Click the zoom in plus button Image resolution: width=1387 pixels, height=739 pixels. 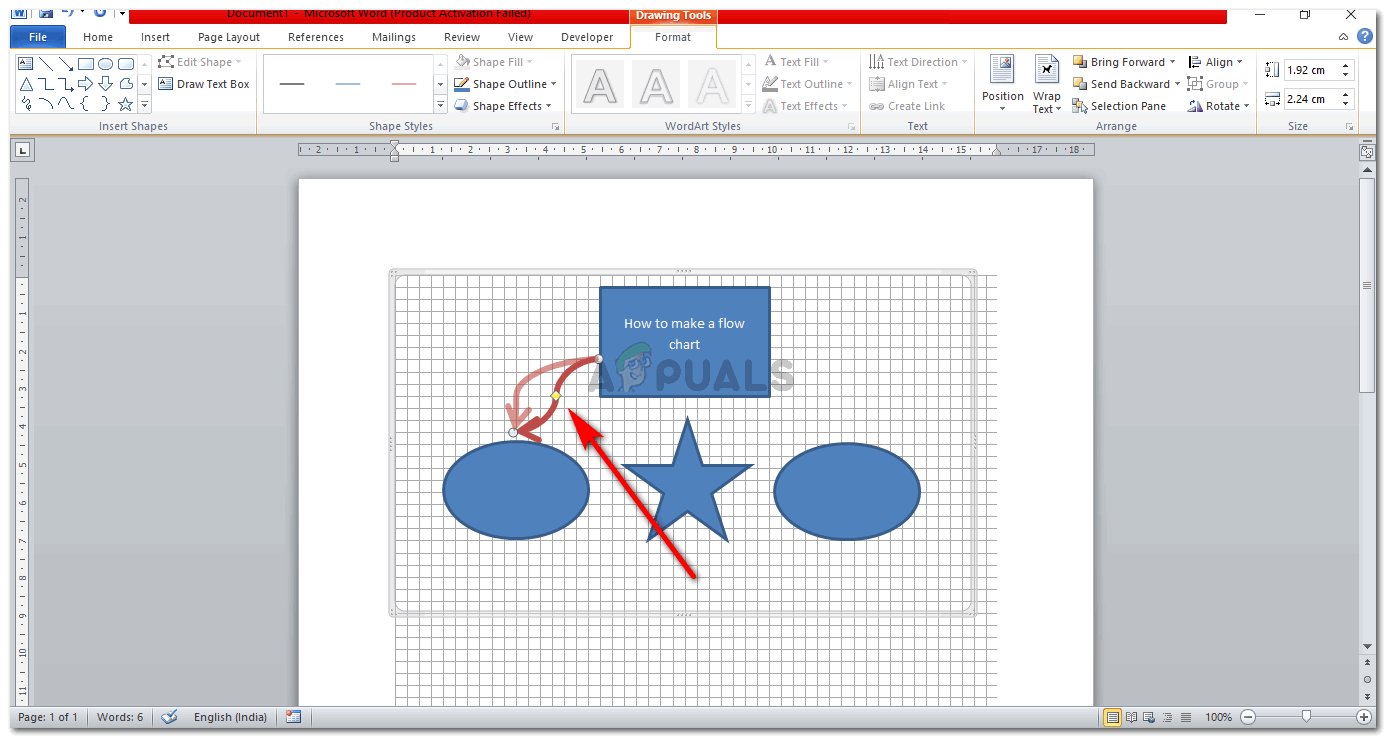click(1364, 717)
